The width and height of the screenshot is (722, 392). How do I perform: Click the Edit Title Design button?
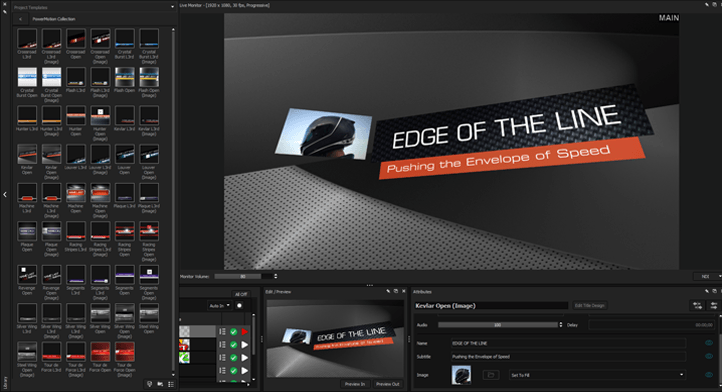click(x=590, y=305)
